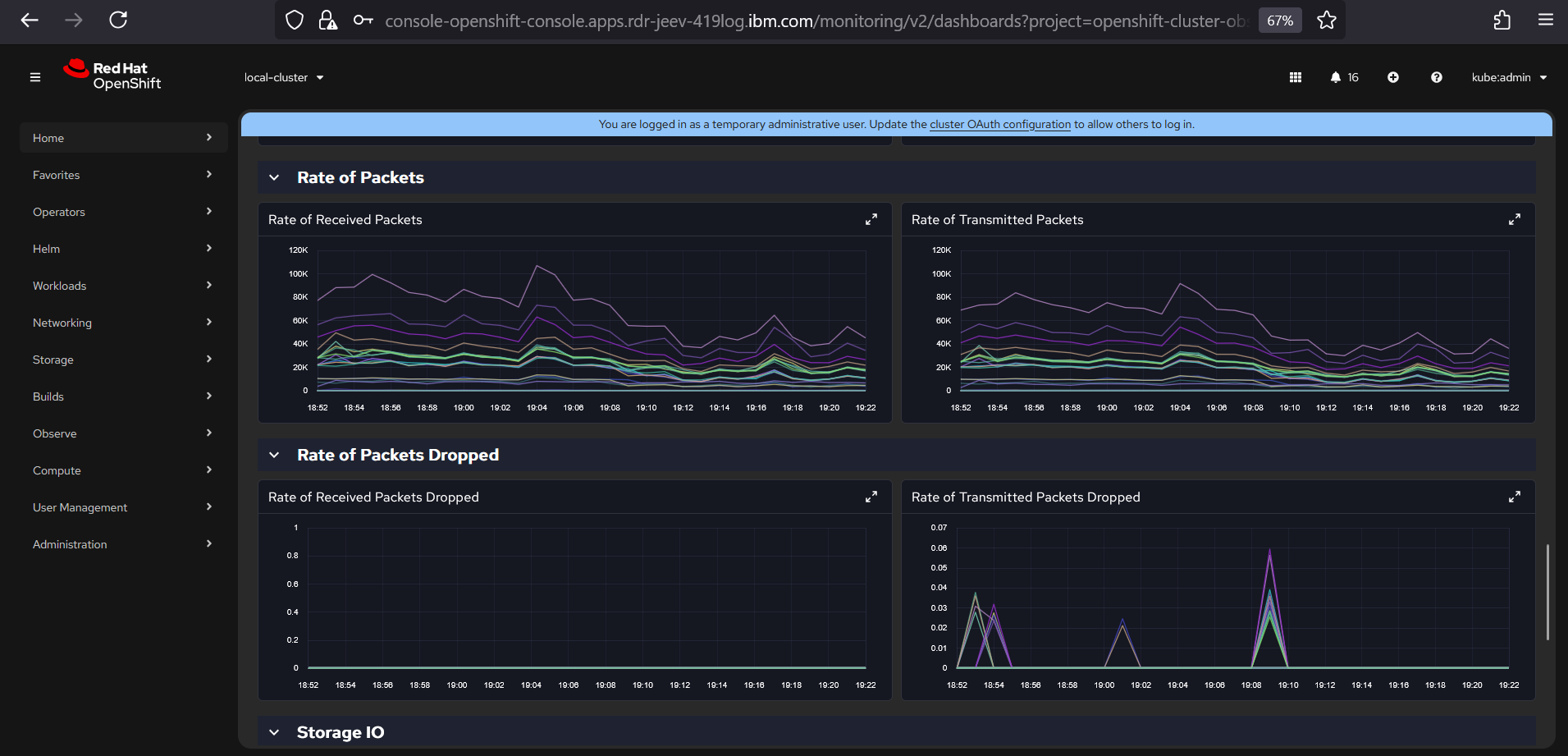Viewport: 1568px width, 756px height.
Task: Open the help question mark icon
Action: coord(1437,77)
